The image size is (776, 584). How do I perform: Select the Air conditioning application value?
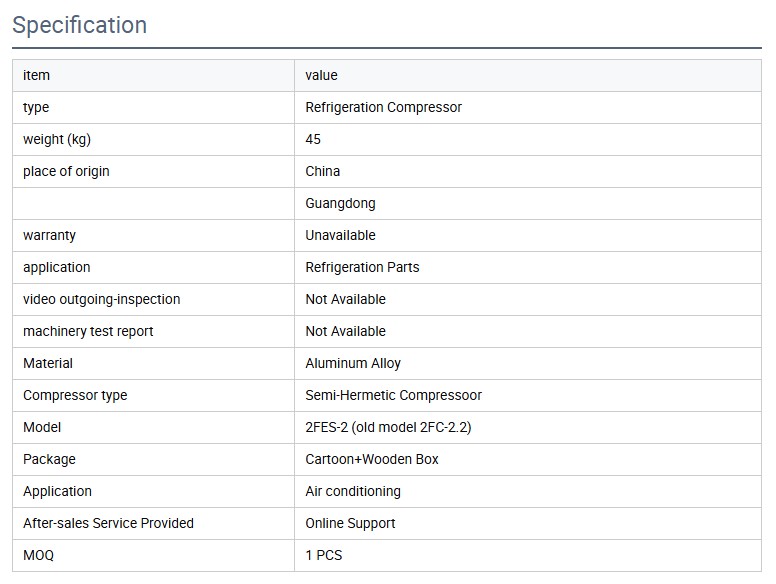click(352, 491)
